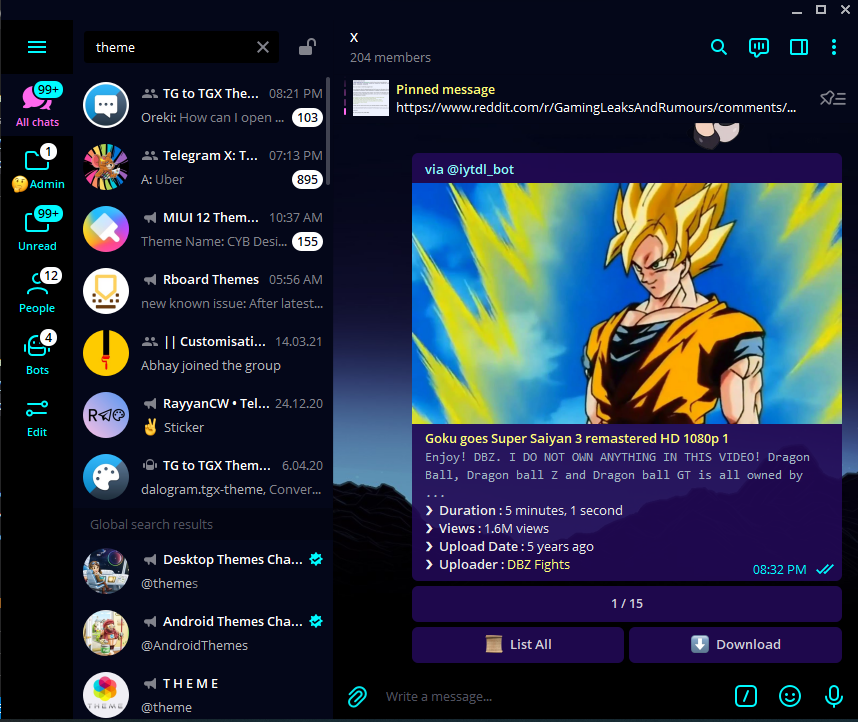The image size is (858, 722).
Task: Switch to People folder
Action: pyautogui.click(x=37, y=291)
